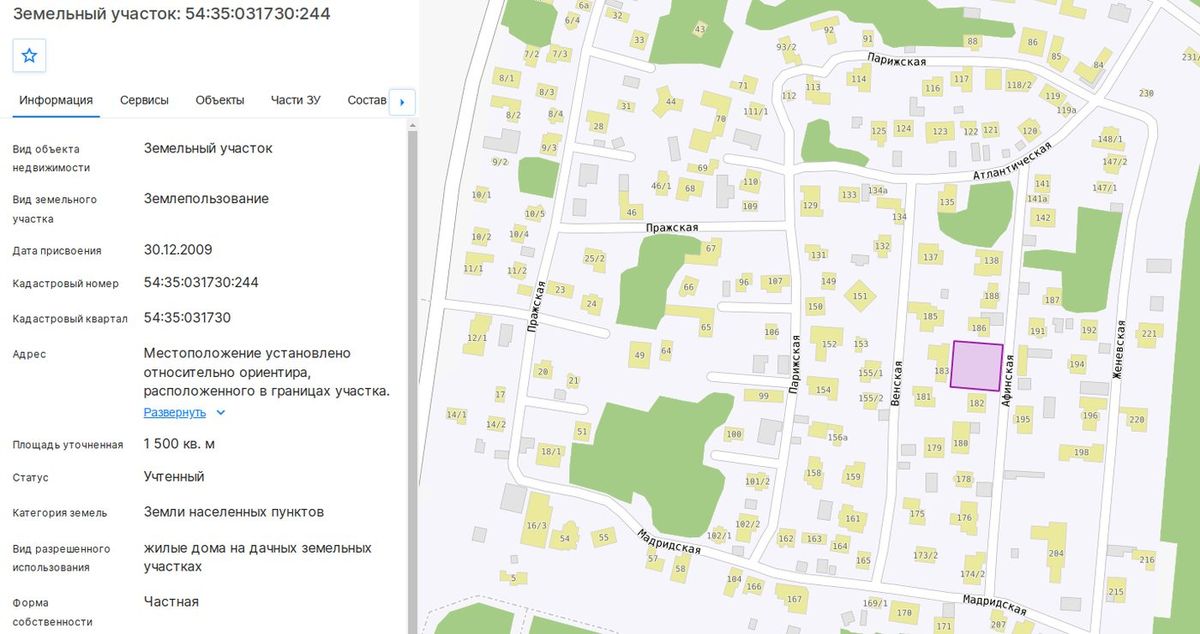Click building 129 on the map
1200x634 pixels.
(x=810, y=202)
